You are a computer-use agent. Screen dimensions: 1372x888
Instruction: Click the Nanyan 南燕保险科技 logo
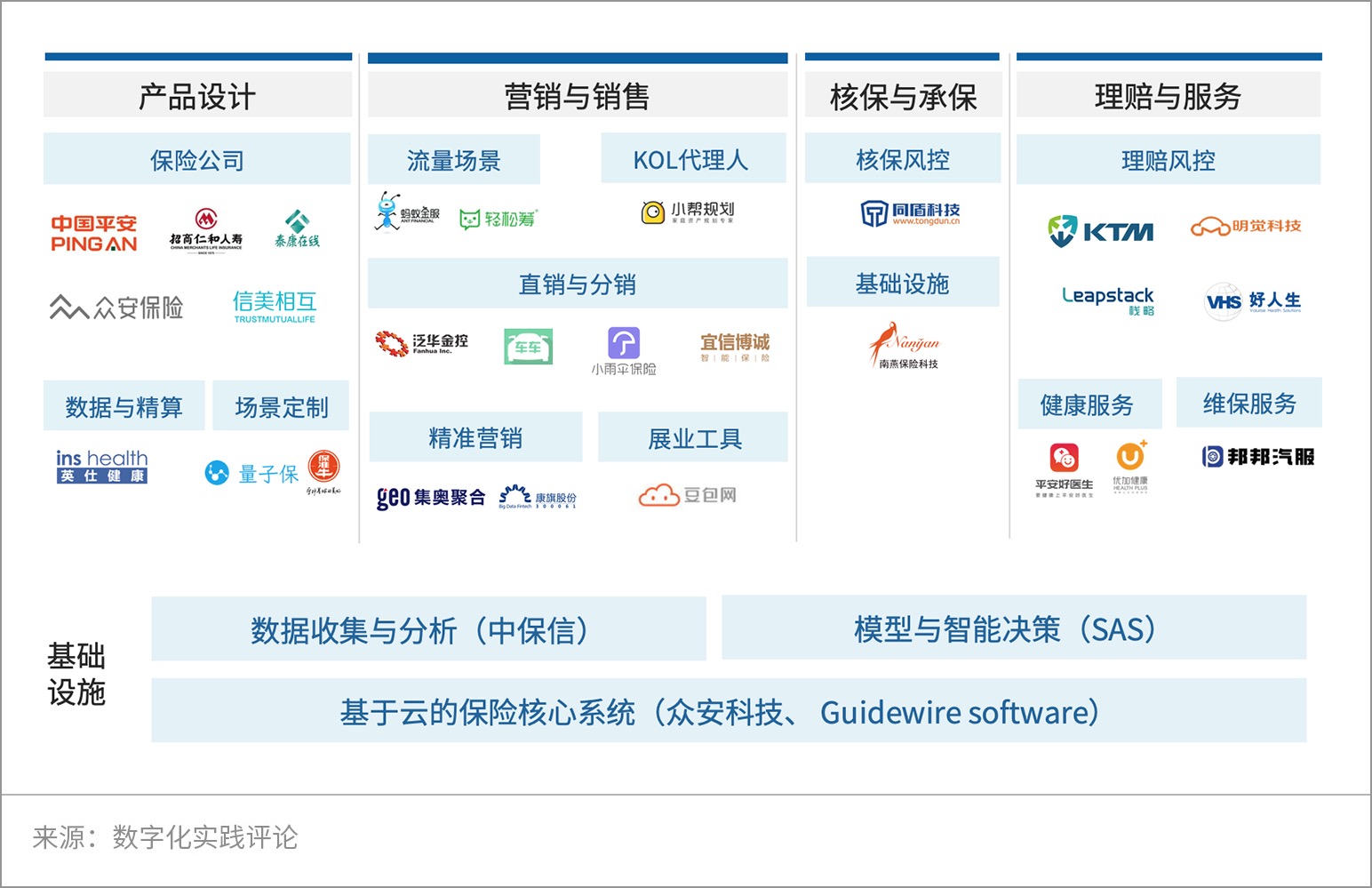[905, 346]
